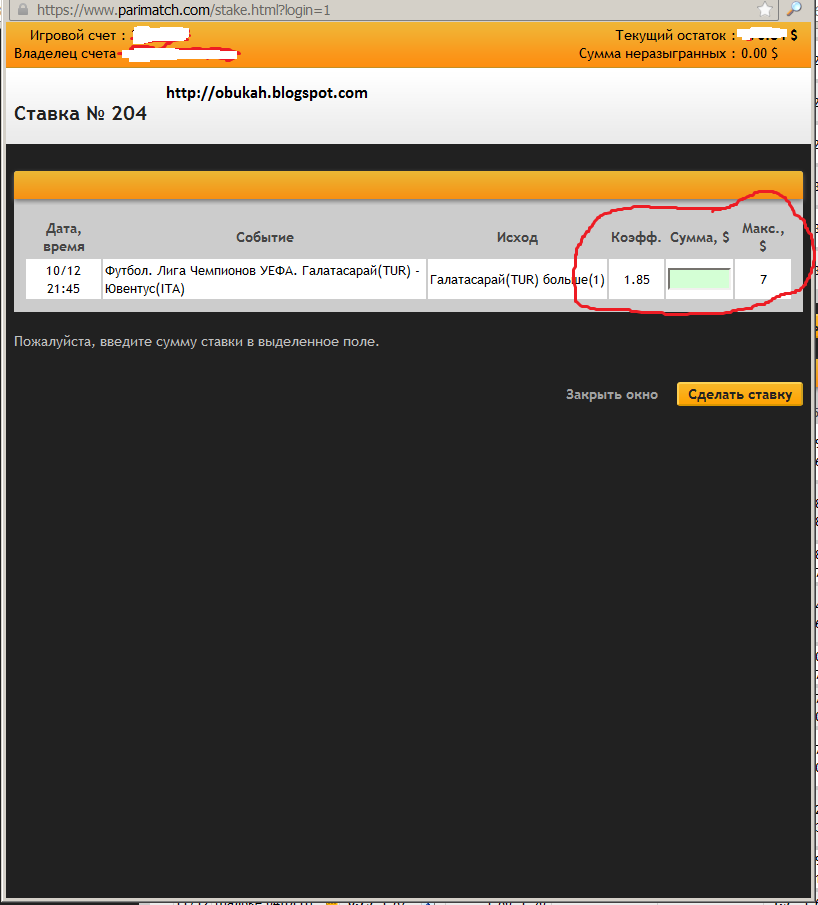818x905 pixels.
Task: Click the magnifier search icon beside address bar
Action: (794, 9)
